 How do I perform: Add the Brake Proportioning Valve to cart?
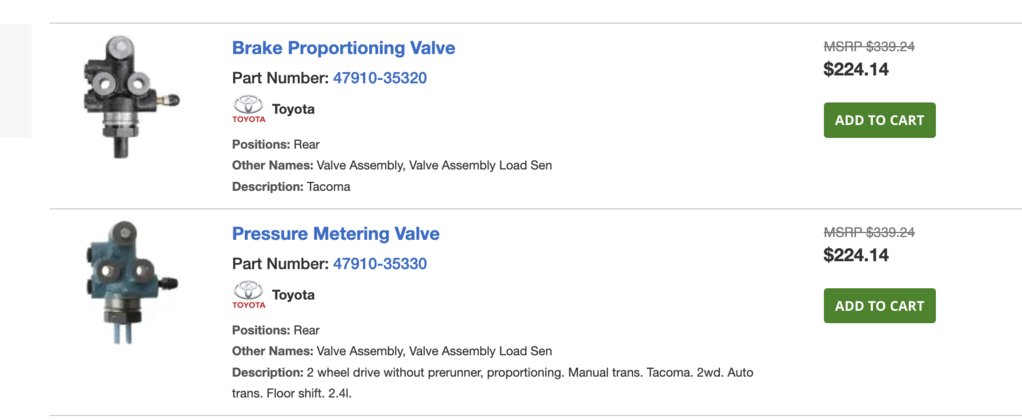pyautogui.click(x=879, y=120)
